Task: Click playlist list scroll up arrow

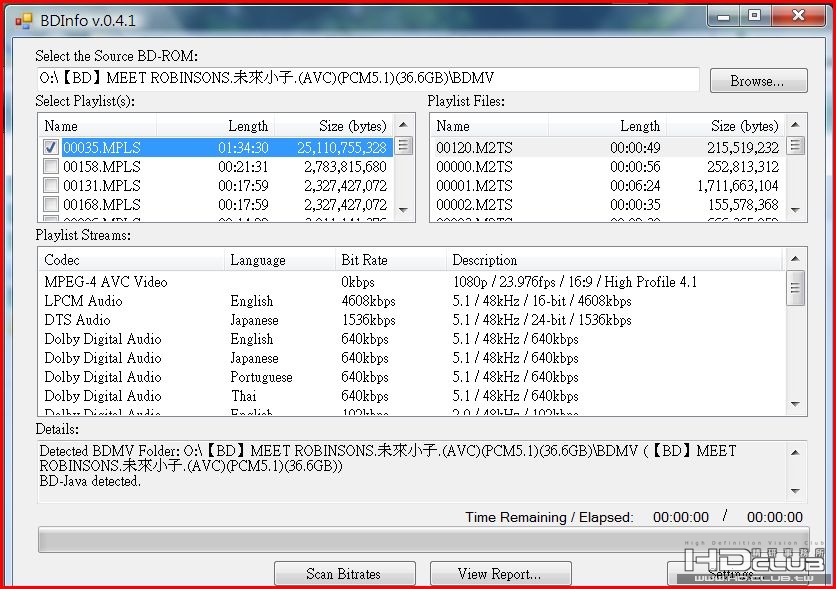Action: coord(404,125)
